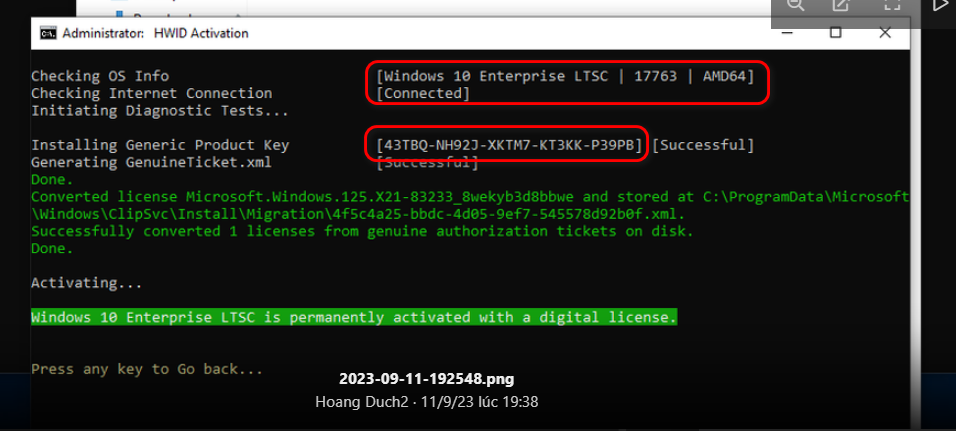The height and width of the screenshot is (431, 956).
Task: Click 'Installing Generic Product Key' line
Action: [x=160, y=145]
